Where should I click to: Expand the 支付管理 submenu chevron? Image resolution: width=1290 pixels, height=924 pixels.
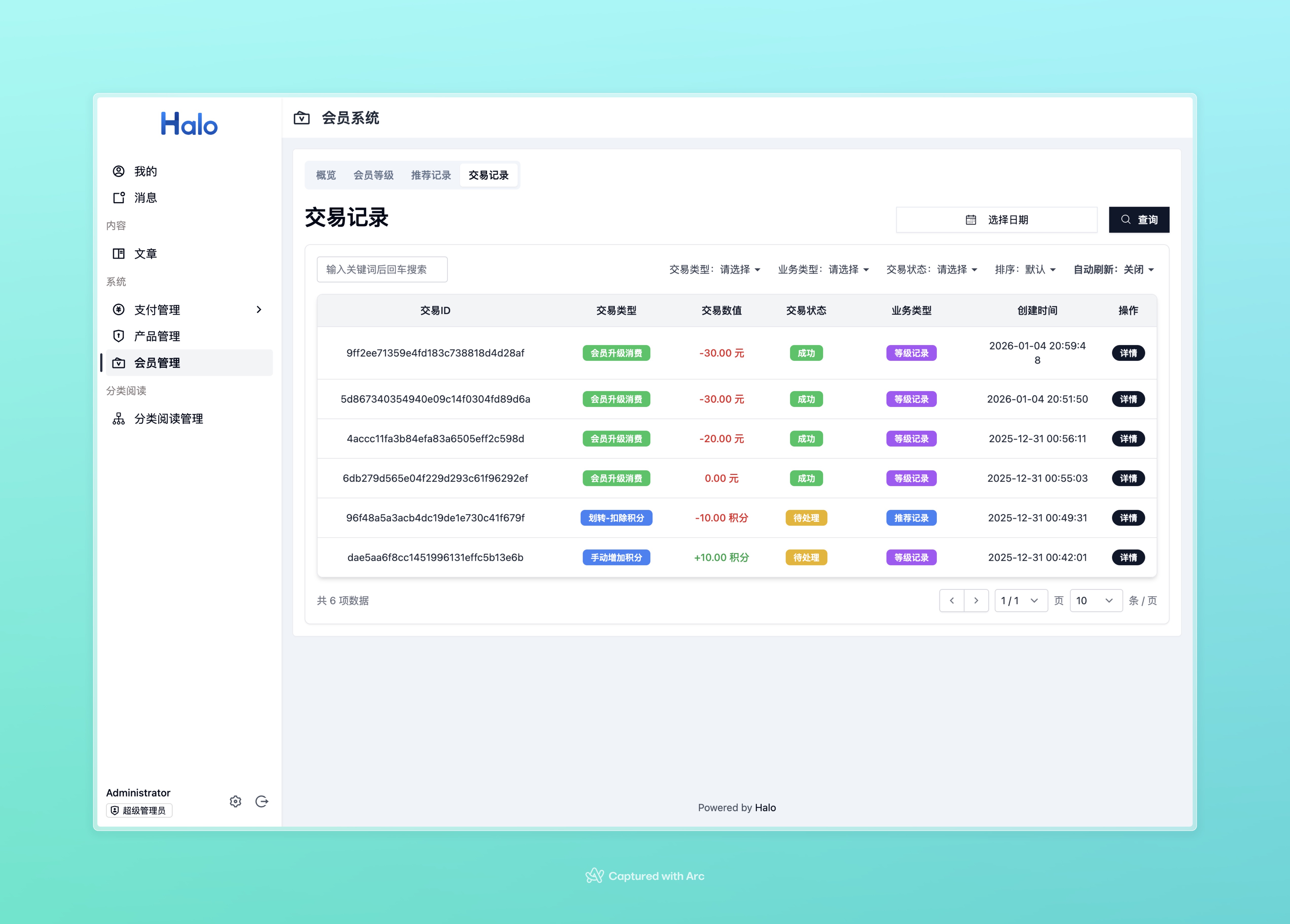pyautogui.click(x=259, y=310)
